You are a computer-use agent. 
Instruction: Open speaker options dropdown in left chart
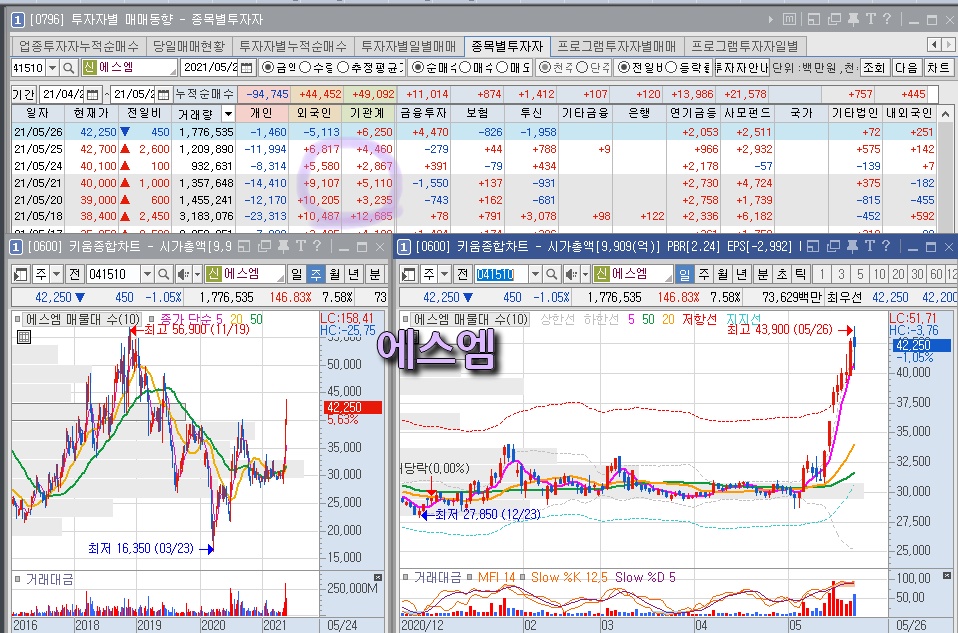[197, 274]
